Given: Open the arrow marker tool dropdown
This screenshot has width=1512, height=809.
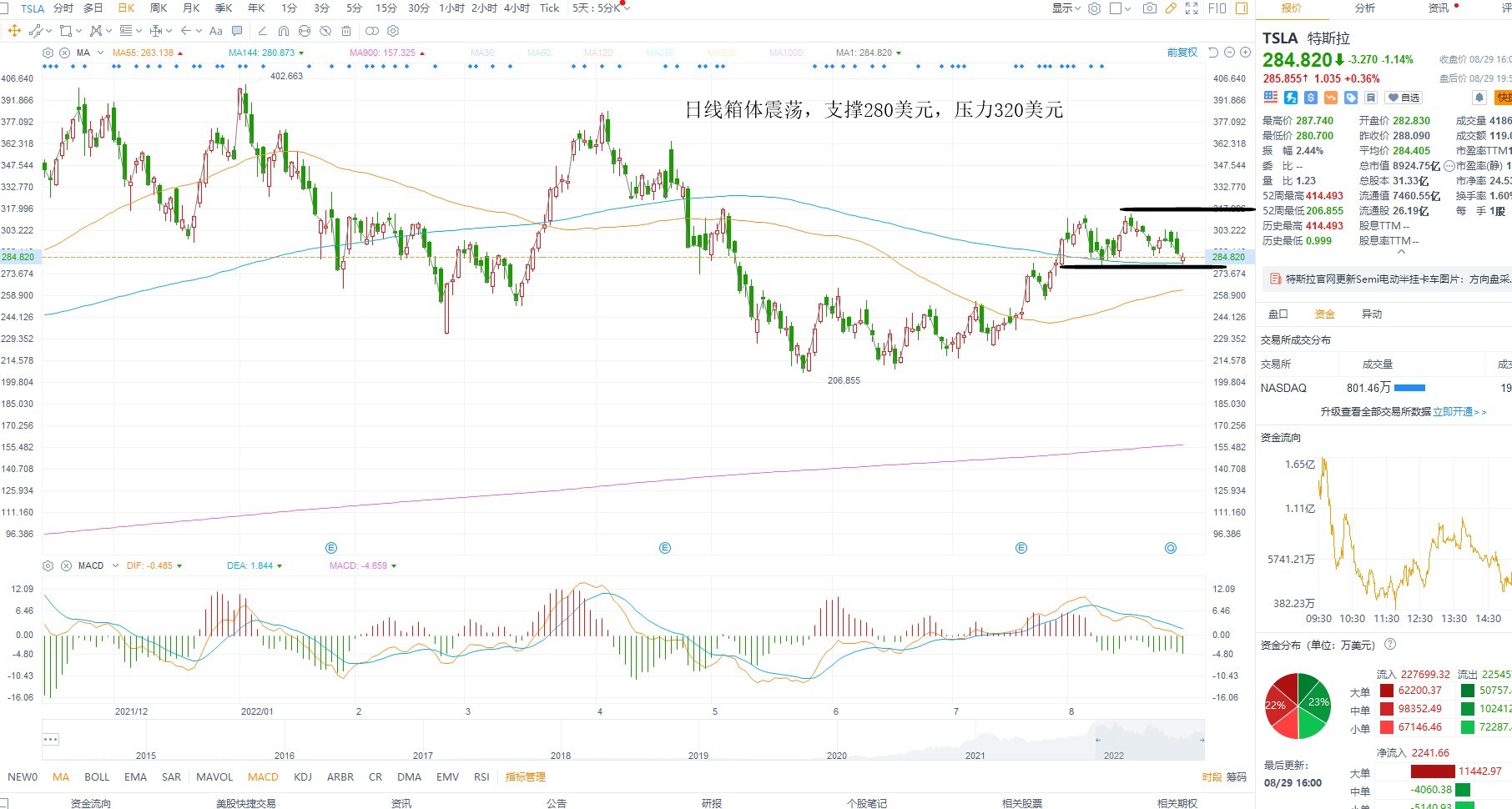Looking at the screenshot, I should [199, 31].
